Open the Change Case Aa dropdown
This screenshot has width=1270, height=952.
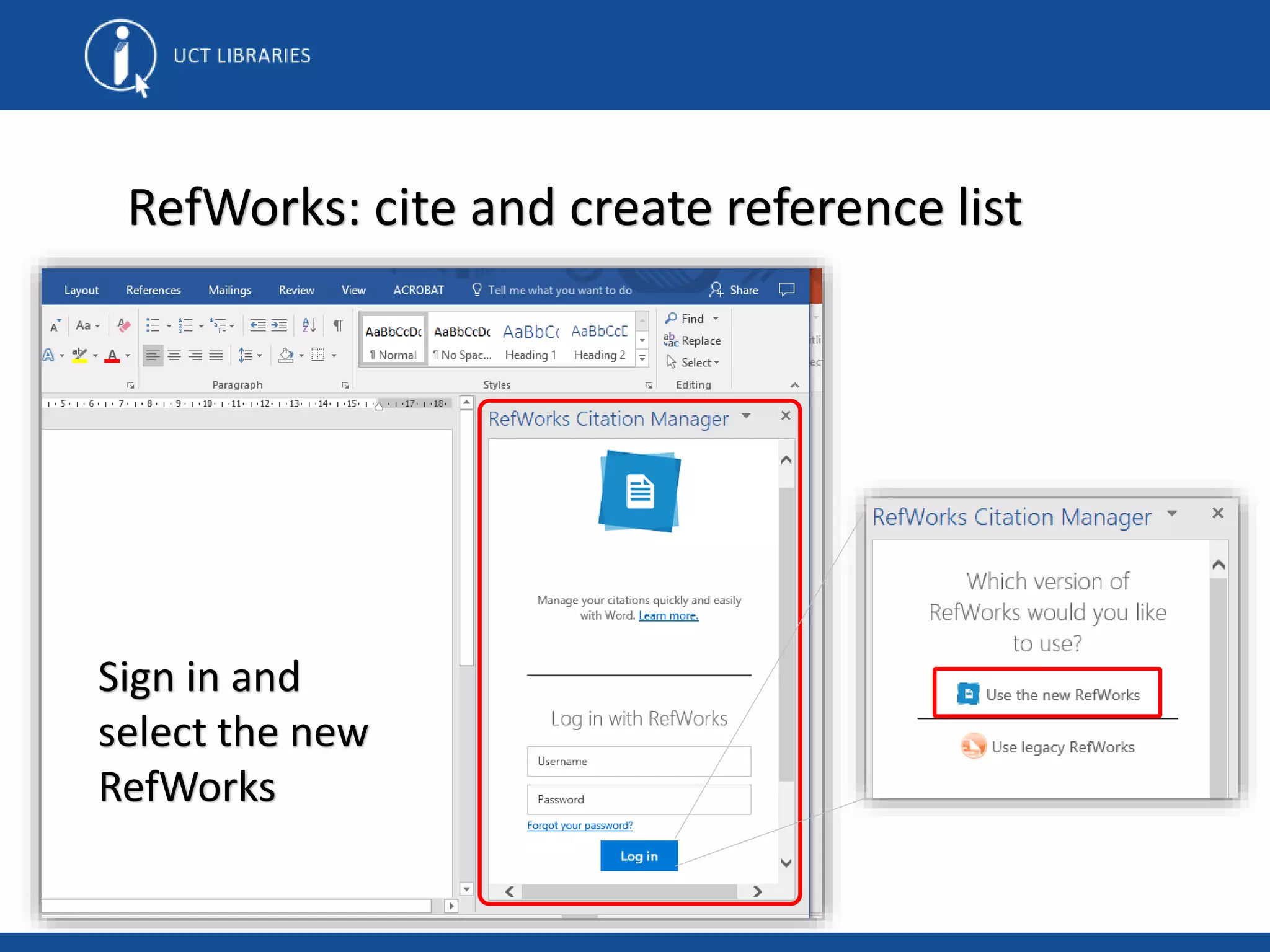(x=87, y=325)
